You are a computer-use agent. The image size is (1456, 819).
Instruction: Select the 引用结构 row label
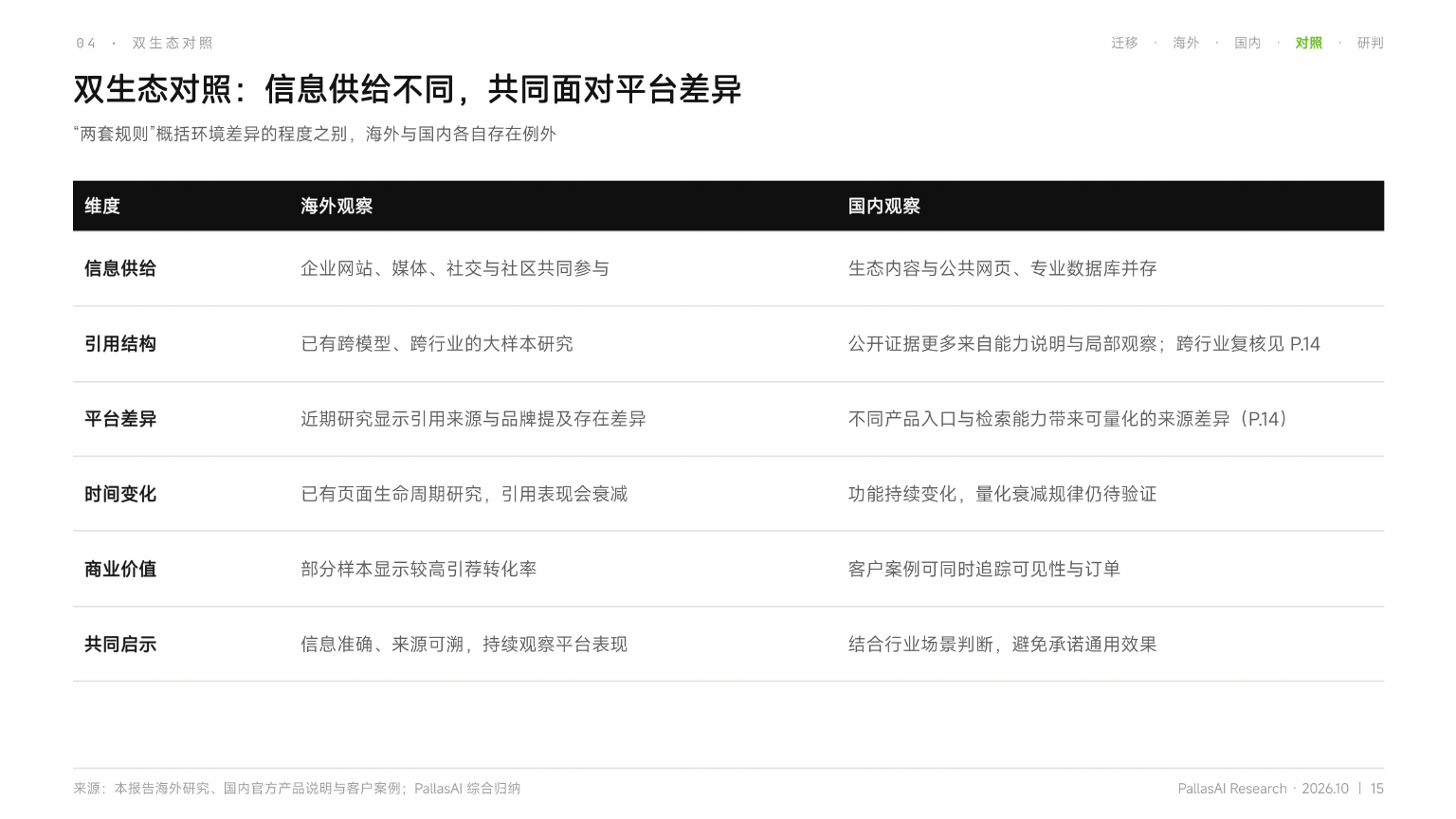point(120,343)
